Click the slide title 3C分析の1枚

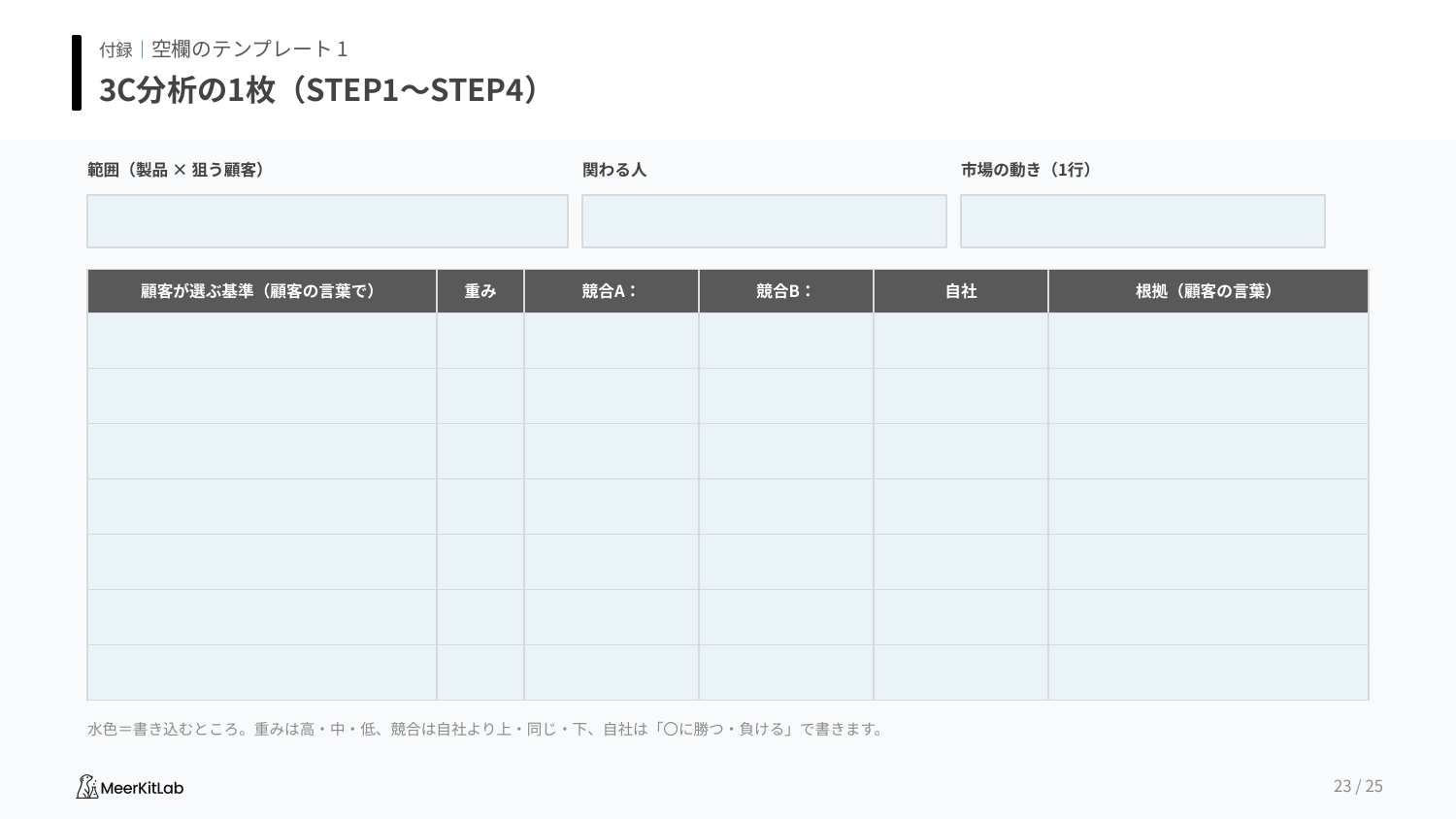coord(187,89)
